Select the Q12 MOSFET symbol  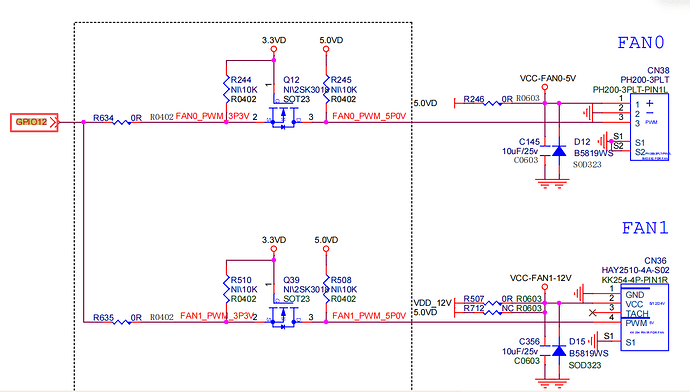click(x=283, y=117)
